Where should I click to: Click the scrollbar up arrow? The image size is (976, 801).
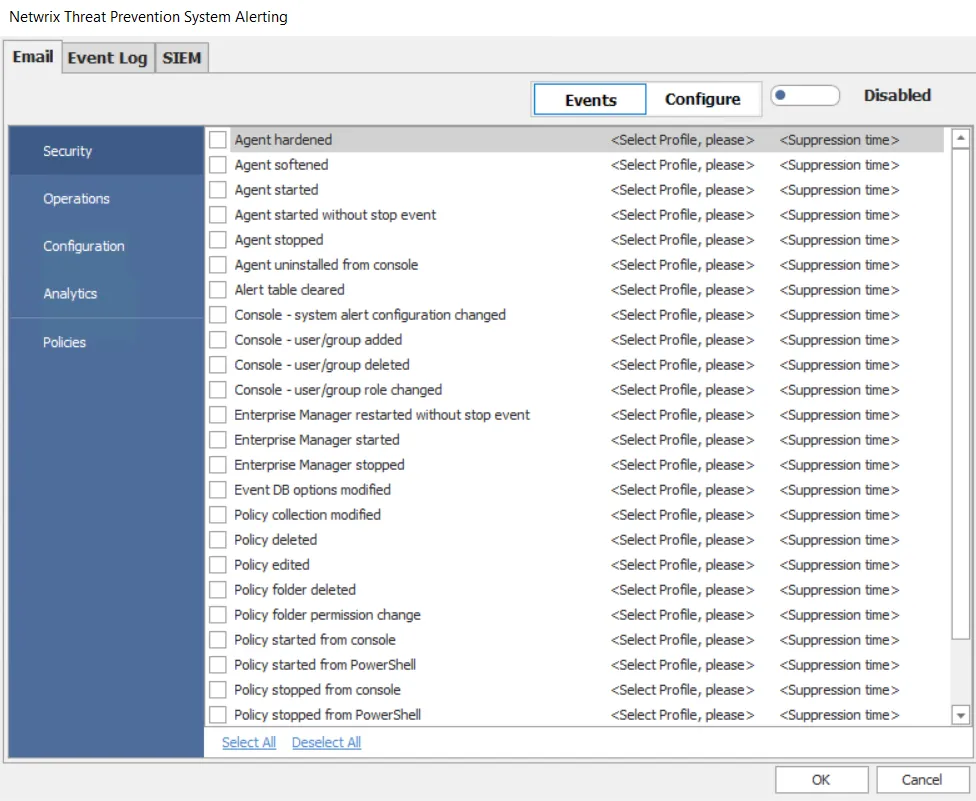[960, 138]
